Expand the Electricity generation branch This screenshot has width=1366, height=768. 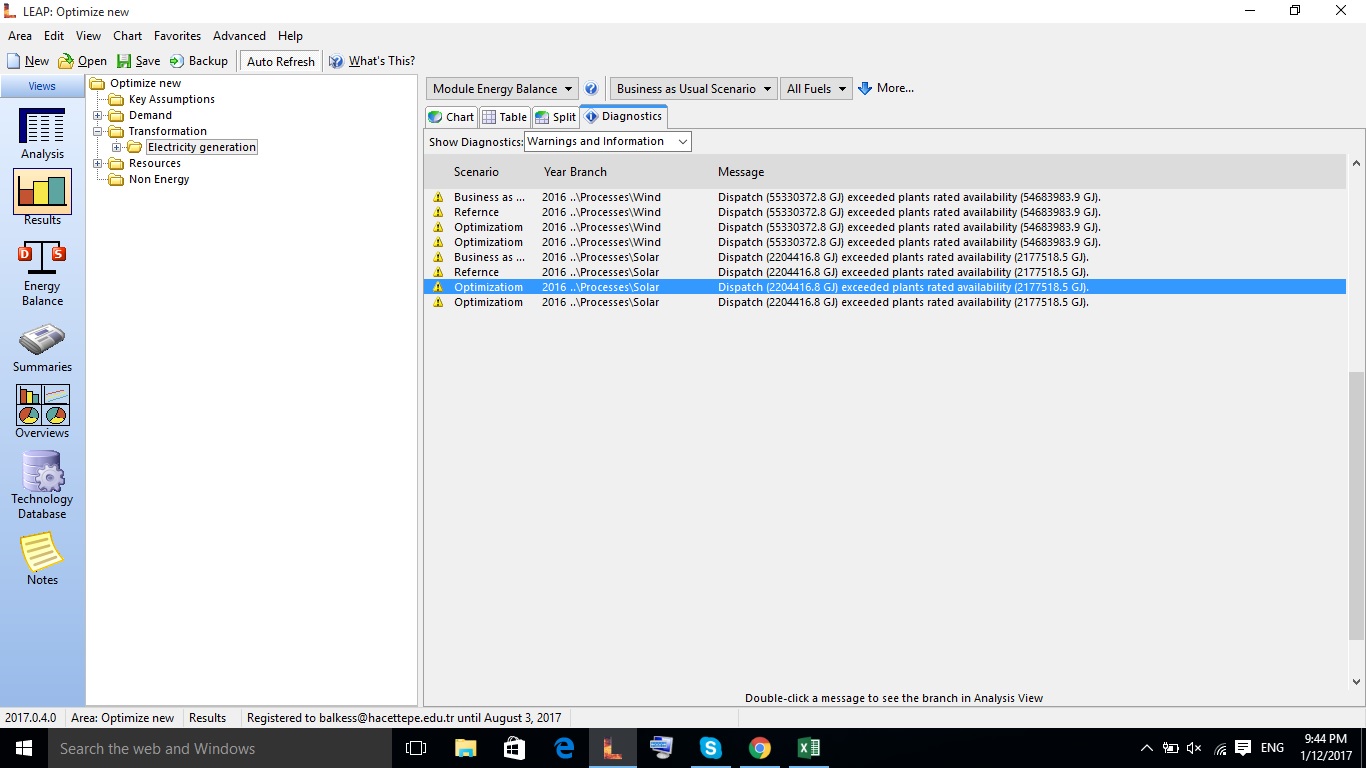click(116, 148)
